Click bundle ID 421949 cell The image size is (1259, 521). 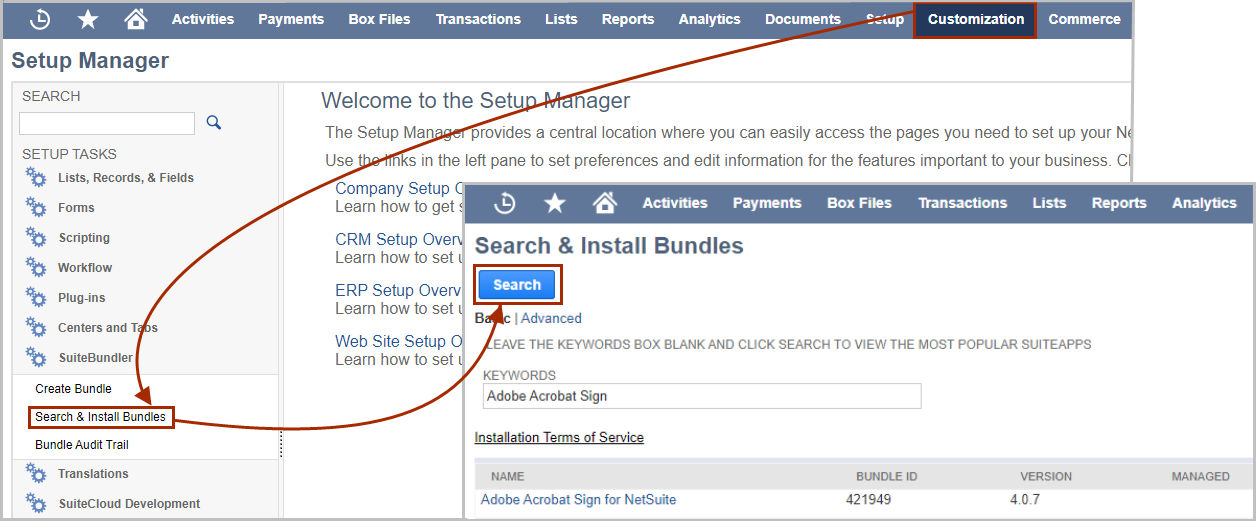(x=869, y=499)
